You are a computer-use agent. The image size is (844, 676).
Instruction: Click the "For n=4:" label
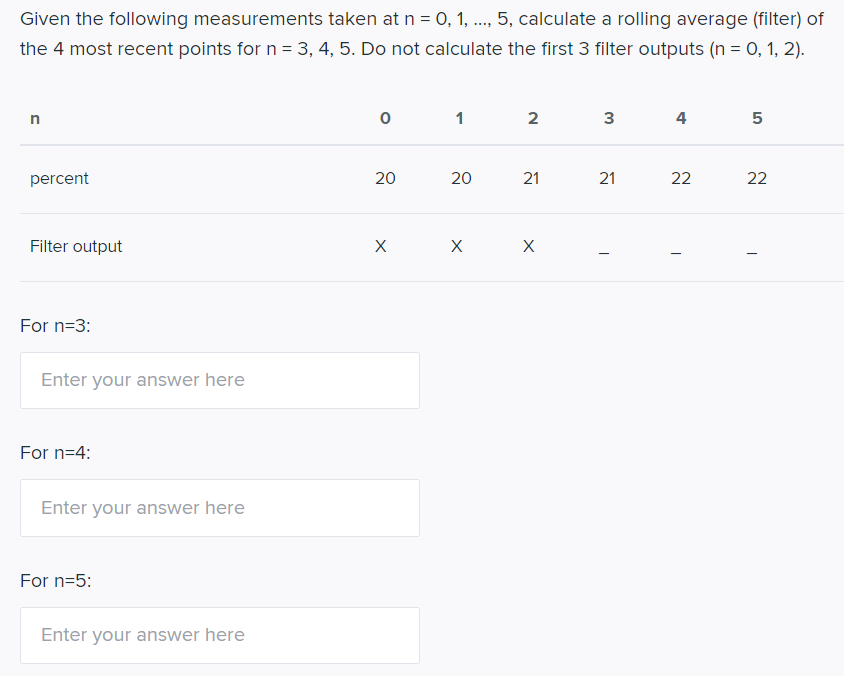pos(55,453)
